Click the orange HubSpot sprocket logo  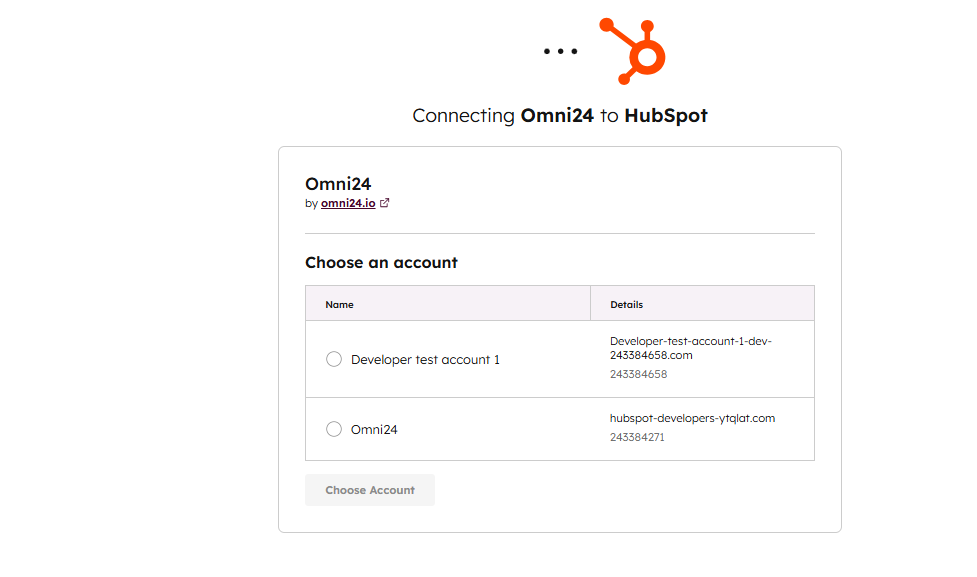pyautogui.click(x=632, y=51)
